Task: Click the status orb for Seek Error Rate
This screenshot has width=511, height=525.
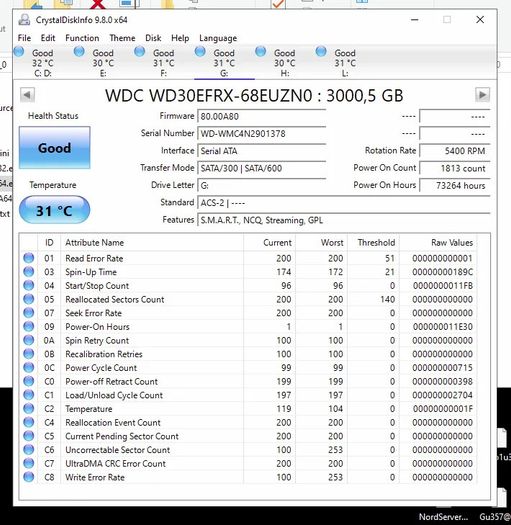Action: [29, 313]
